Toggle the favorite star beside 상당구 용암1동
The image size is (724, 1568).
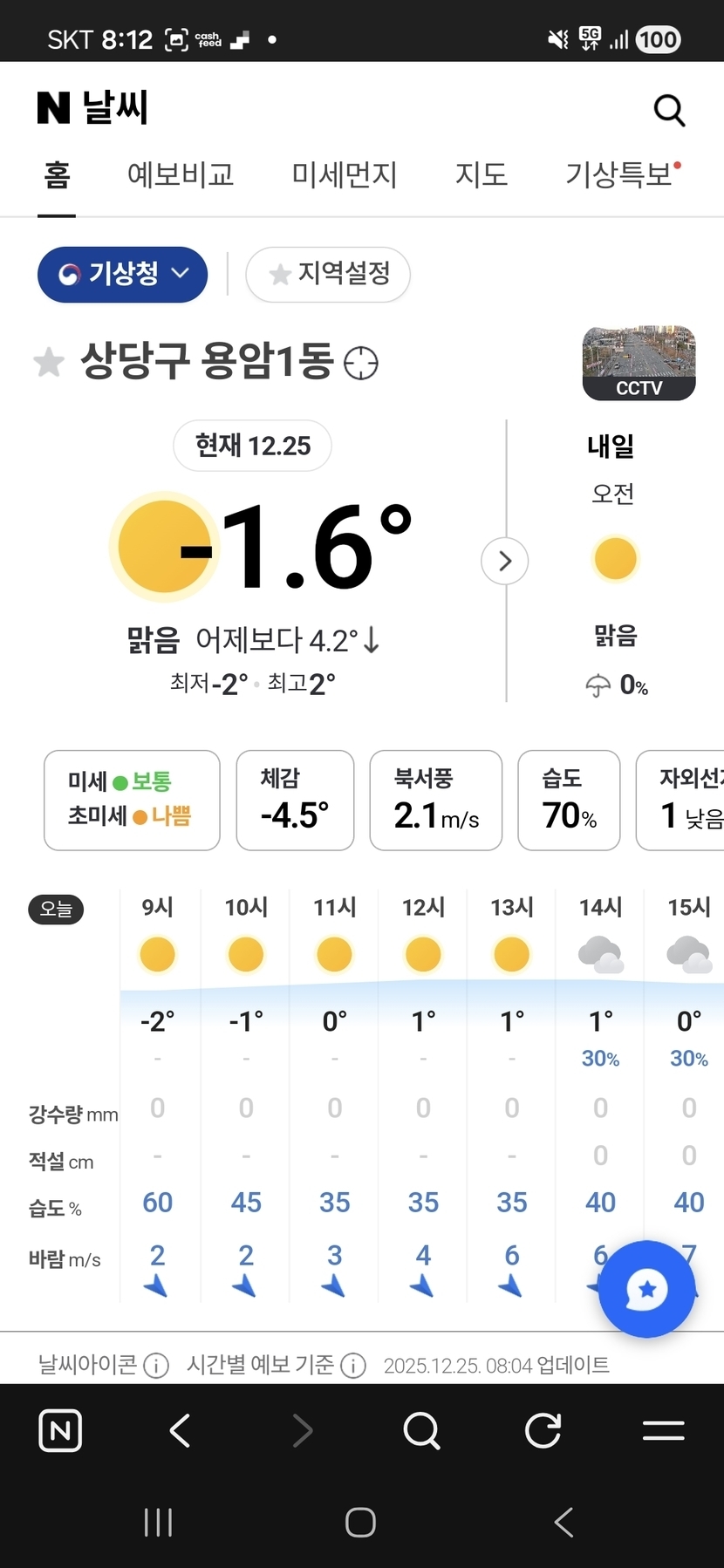click(49, 362)
